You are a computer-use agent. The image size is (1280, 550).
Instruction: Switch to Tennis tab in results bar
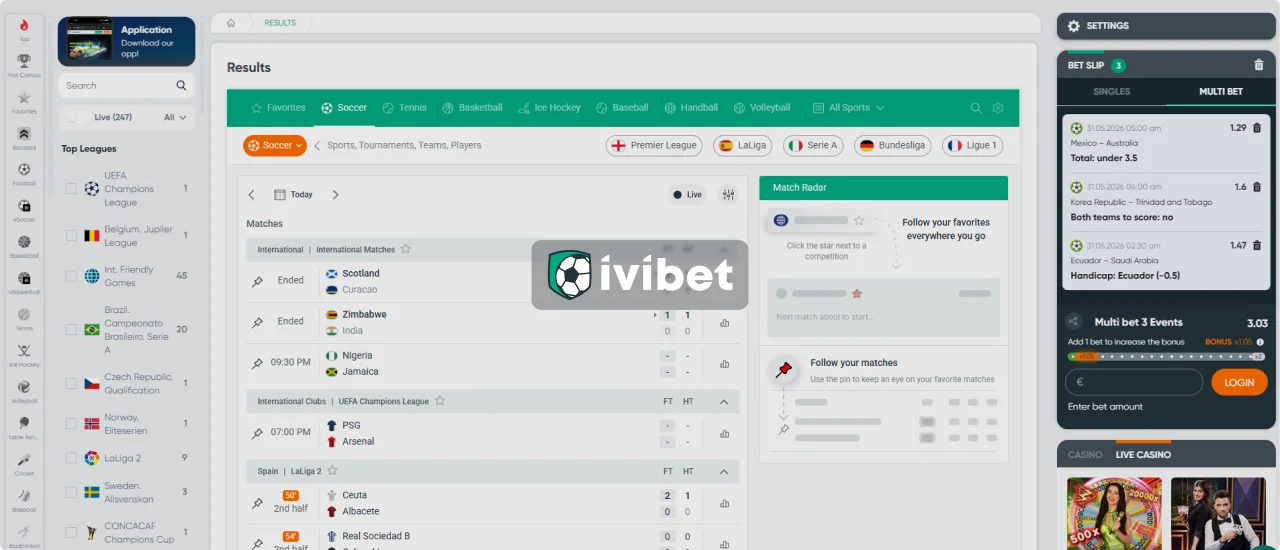(x=404, y=108)
